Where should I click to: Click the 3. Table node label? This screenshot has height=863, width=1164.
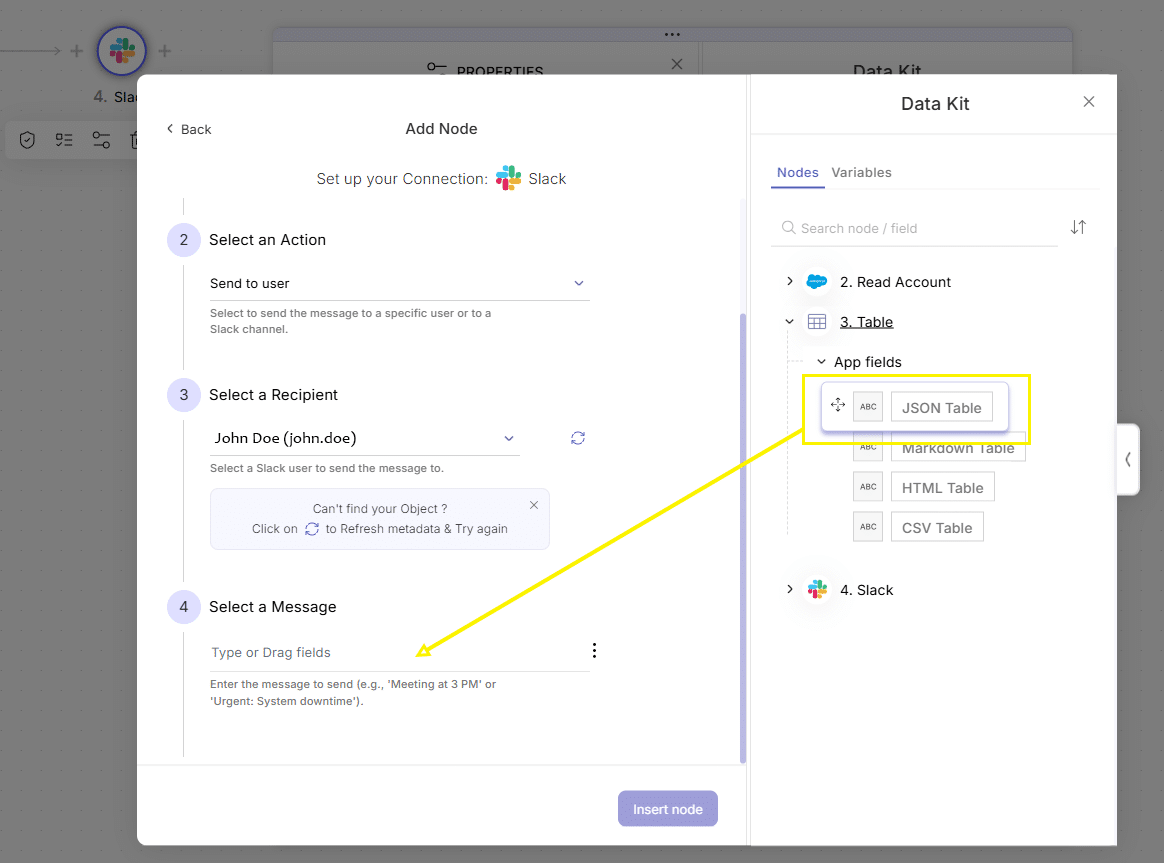[866, 322]
